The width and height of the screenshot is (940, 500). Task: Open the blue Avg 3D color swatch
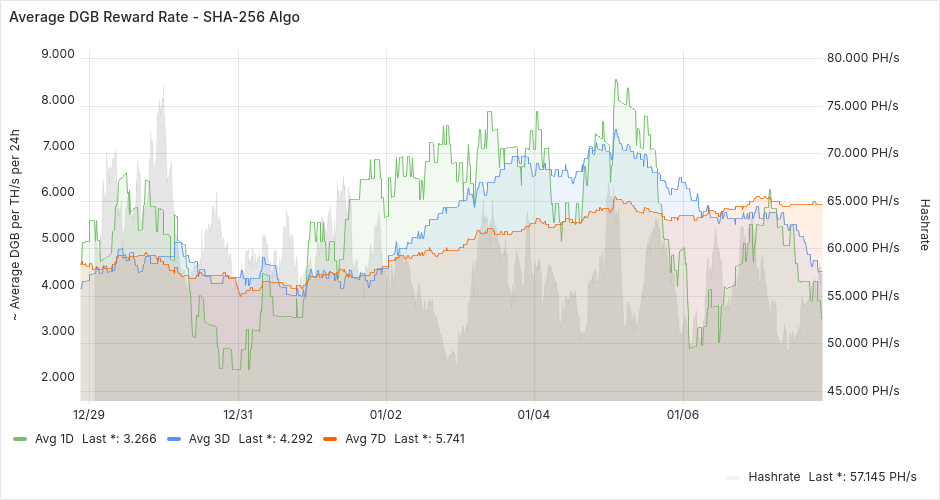coord(174,439)
